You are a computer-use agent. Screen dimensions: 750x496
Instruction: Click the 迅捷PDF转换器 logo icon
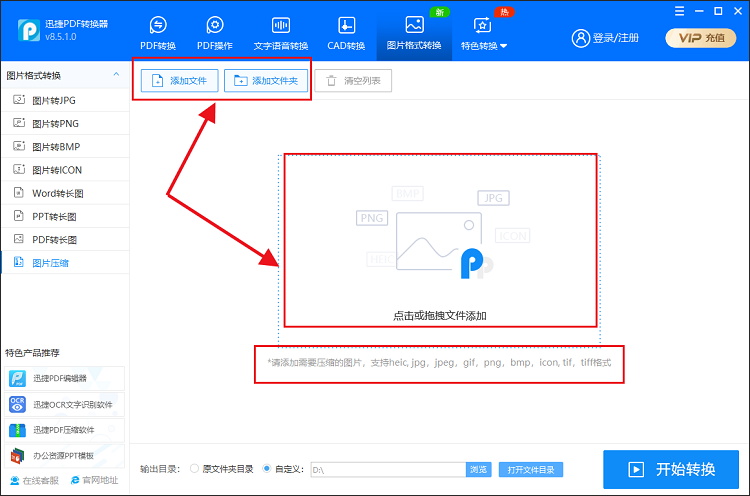point(29,30)
